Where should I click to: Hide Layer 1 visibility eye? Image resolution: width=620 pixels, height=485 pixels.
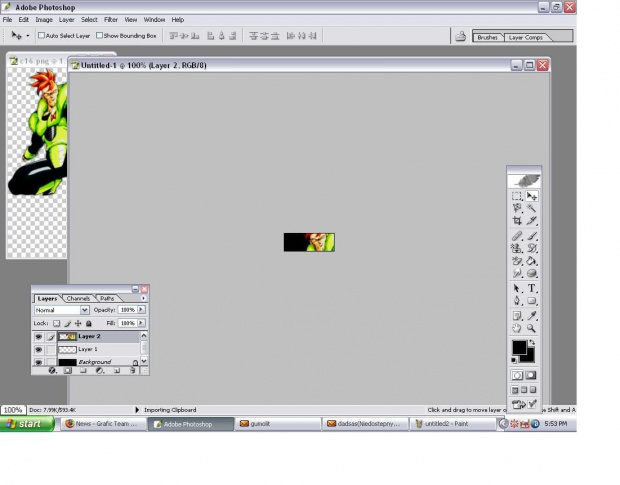pos(38,350)
